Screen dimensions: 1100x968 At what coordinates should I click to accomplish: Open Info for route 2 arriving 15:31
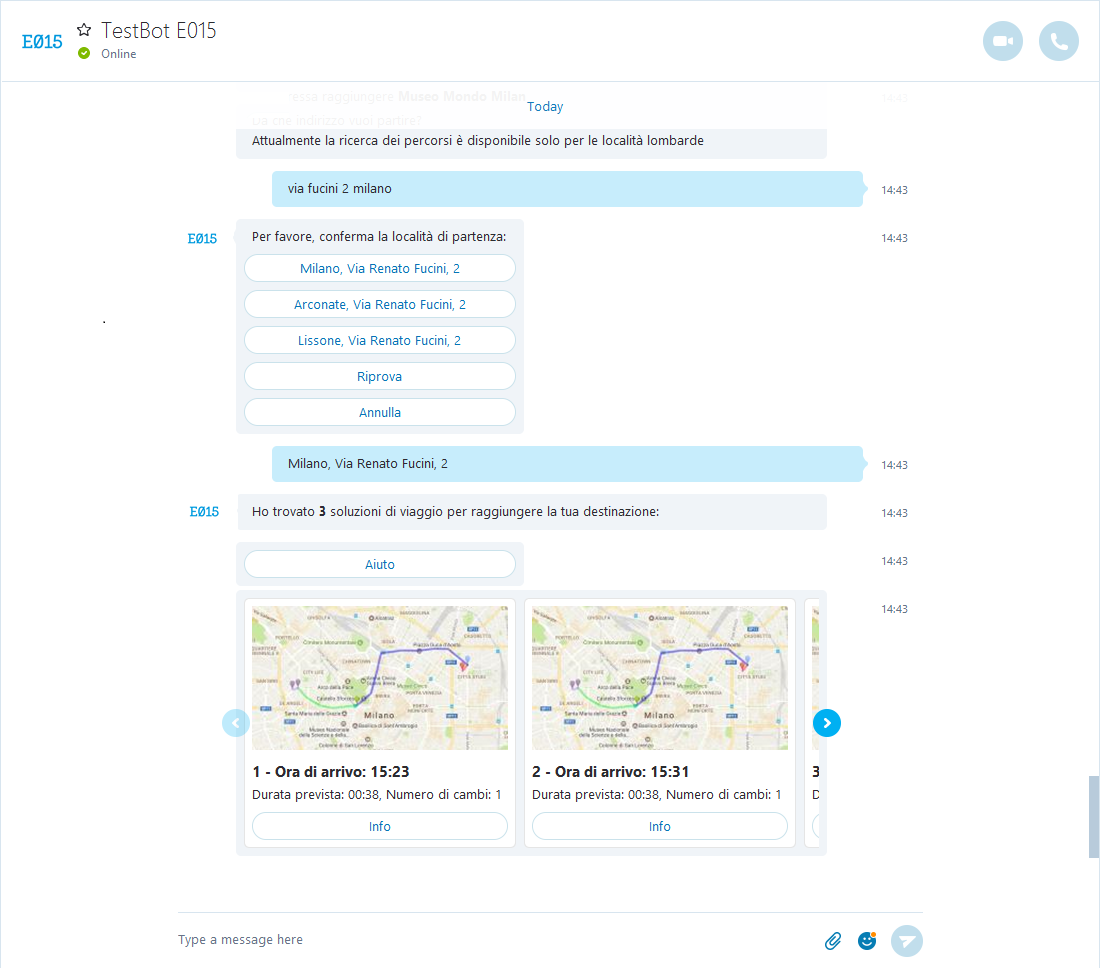coord(660,826)
